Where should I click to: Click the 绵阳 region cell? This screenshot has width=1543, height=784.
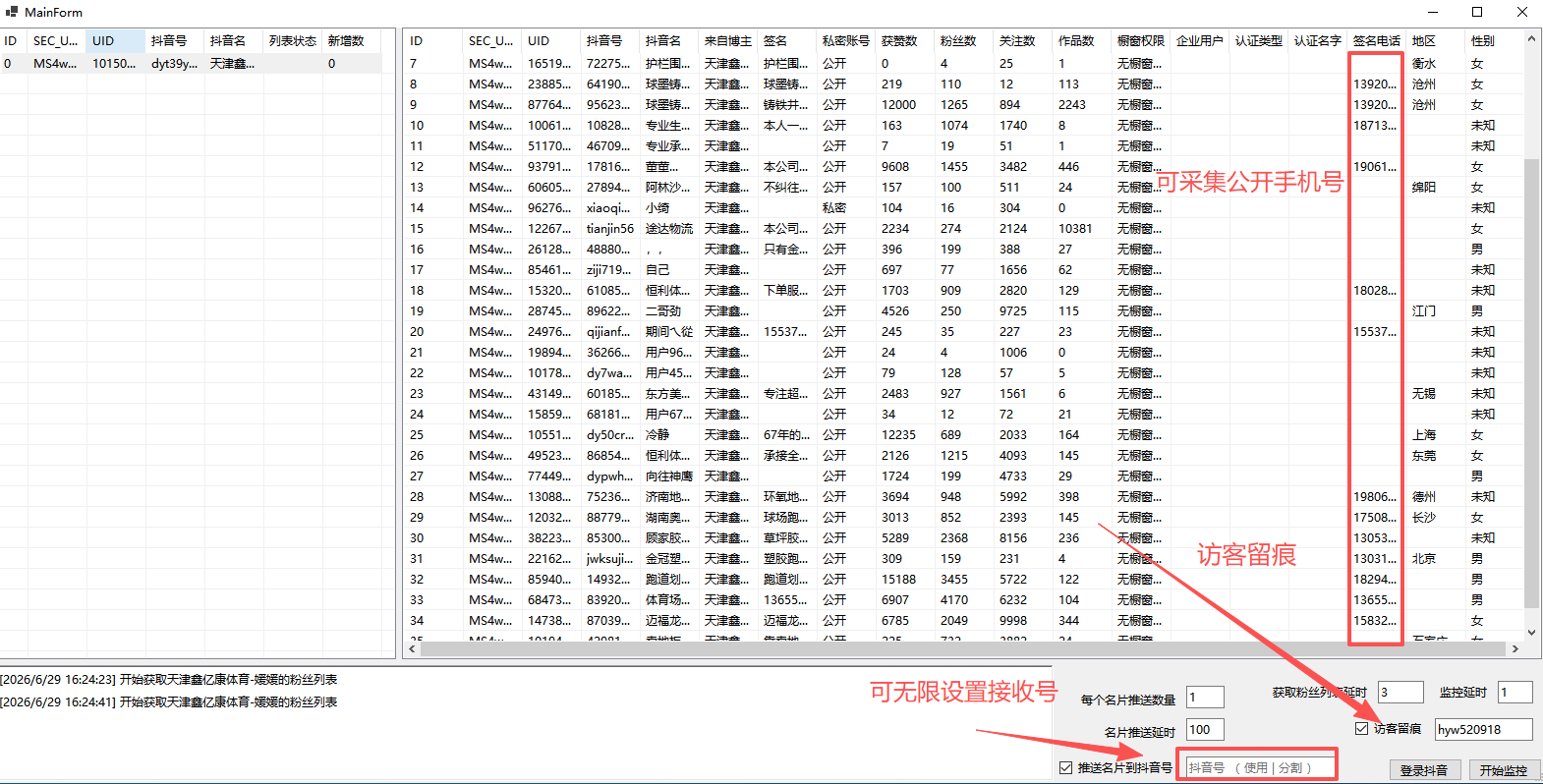coord(1435,187)
